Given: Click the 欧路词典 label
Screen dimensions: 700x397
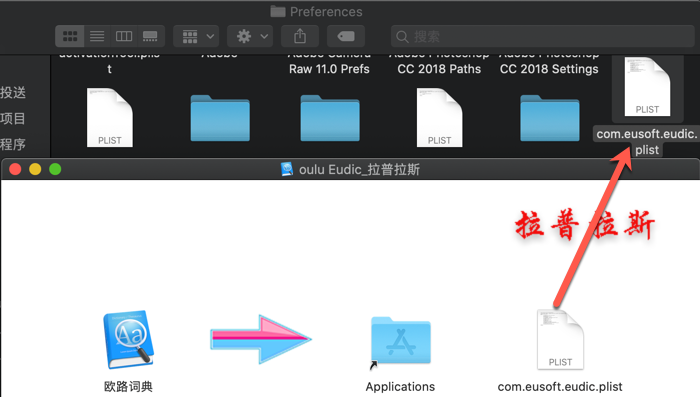Looking at the screenshot, I should coord(128,386).
